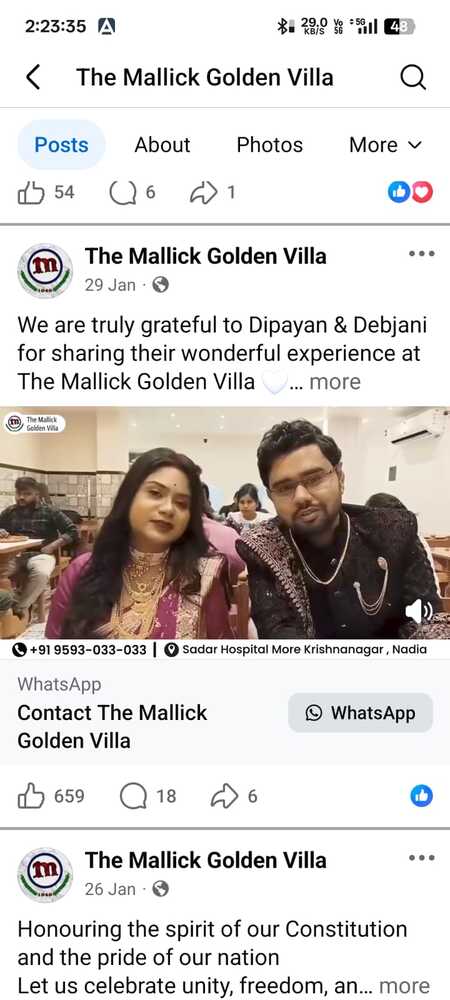450x1000 pixels.
Task: Expand the More tab dropdown
Action: [x=386, y=145]
